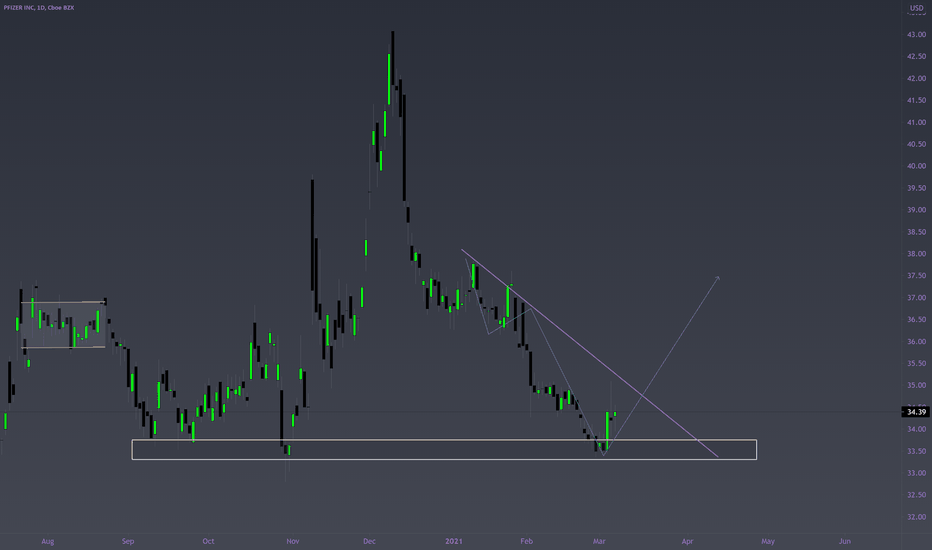The image size is (932, 550).
Task: Click the Aug label on time axis
Action: pyautogui.click(x=48, y=542)
